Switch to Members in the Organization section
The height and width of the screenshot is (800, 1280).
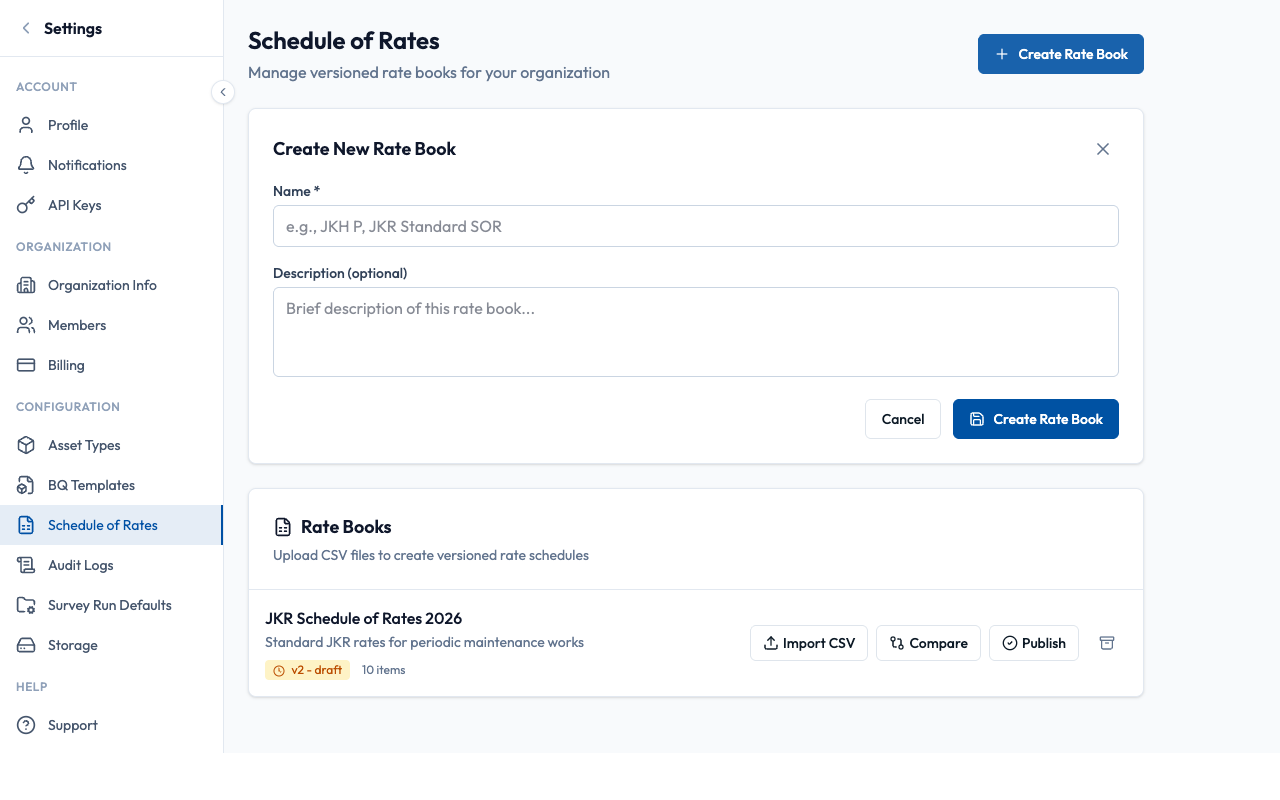tap(77, 325)
